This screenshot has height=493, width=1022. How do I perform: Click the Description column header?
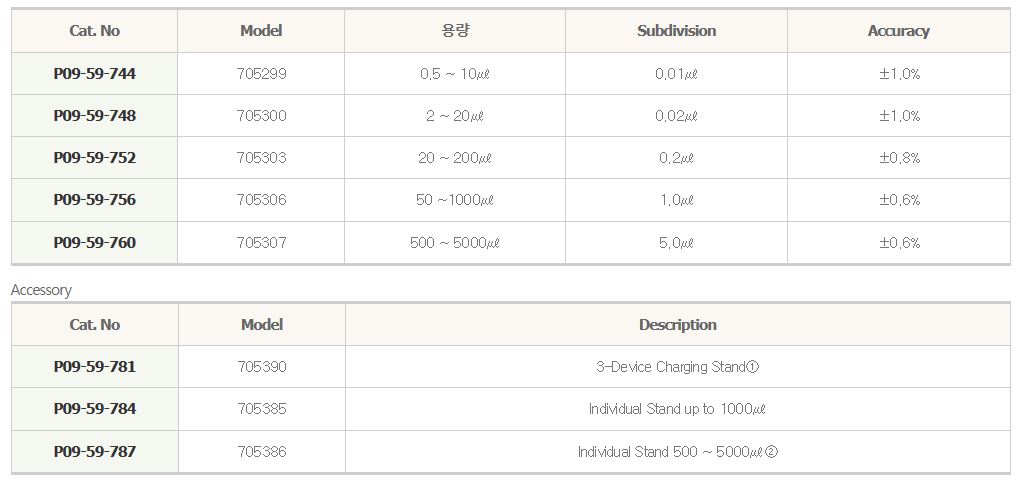tap(678, 325)
